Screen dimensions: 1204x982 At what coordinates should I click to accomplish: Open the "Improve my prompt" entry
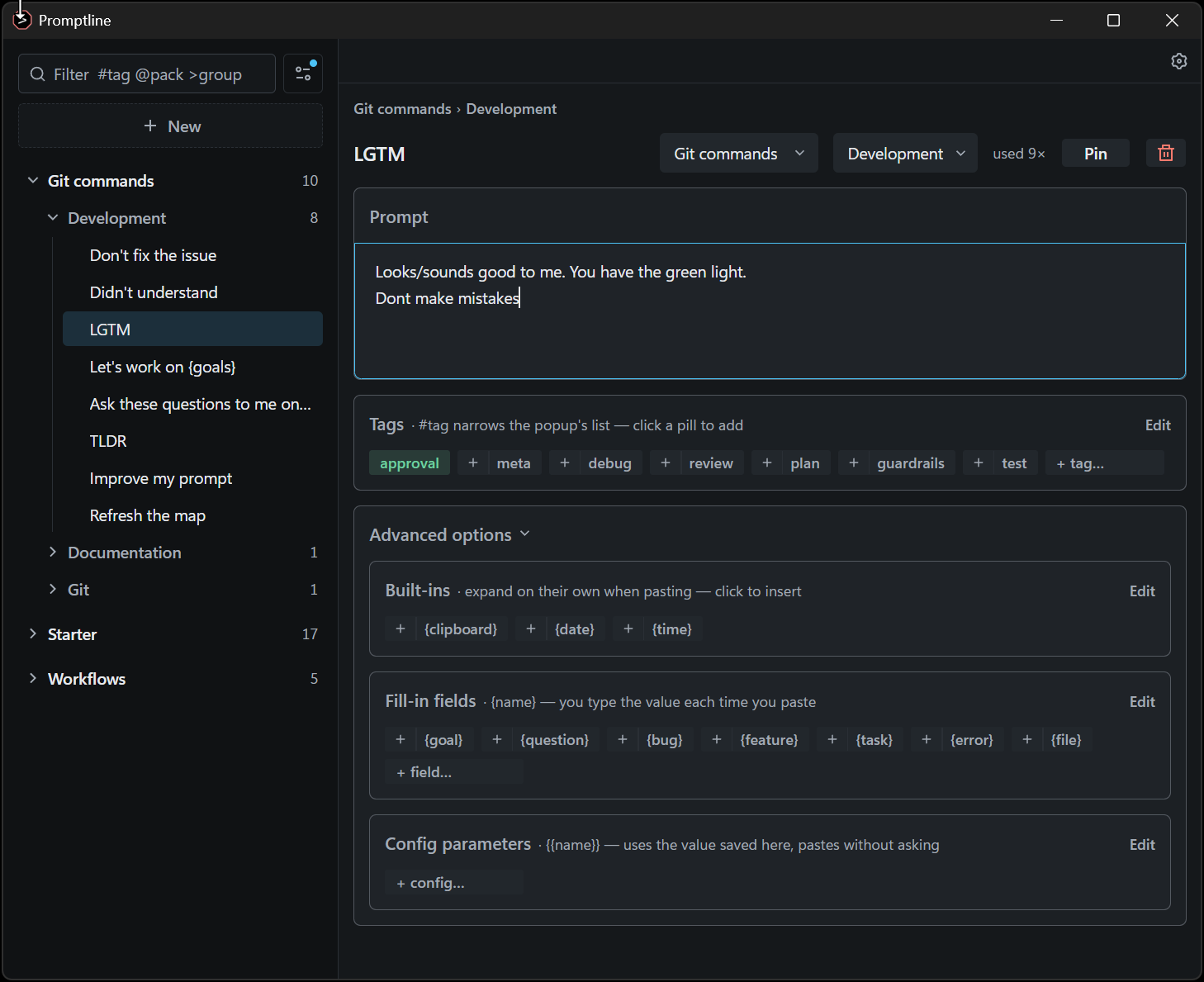[x=192, y=478]
